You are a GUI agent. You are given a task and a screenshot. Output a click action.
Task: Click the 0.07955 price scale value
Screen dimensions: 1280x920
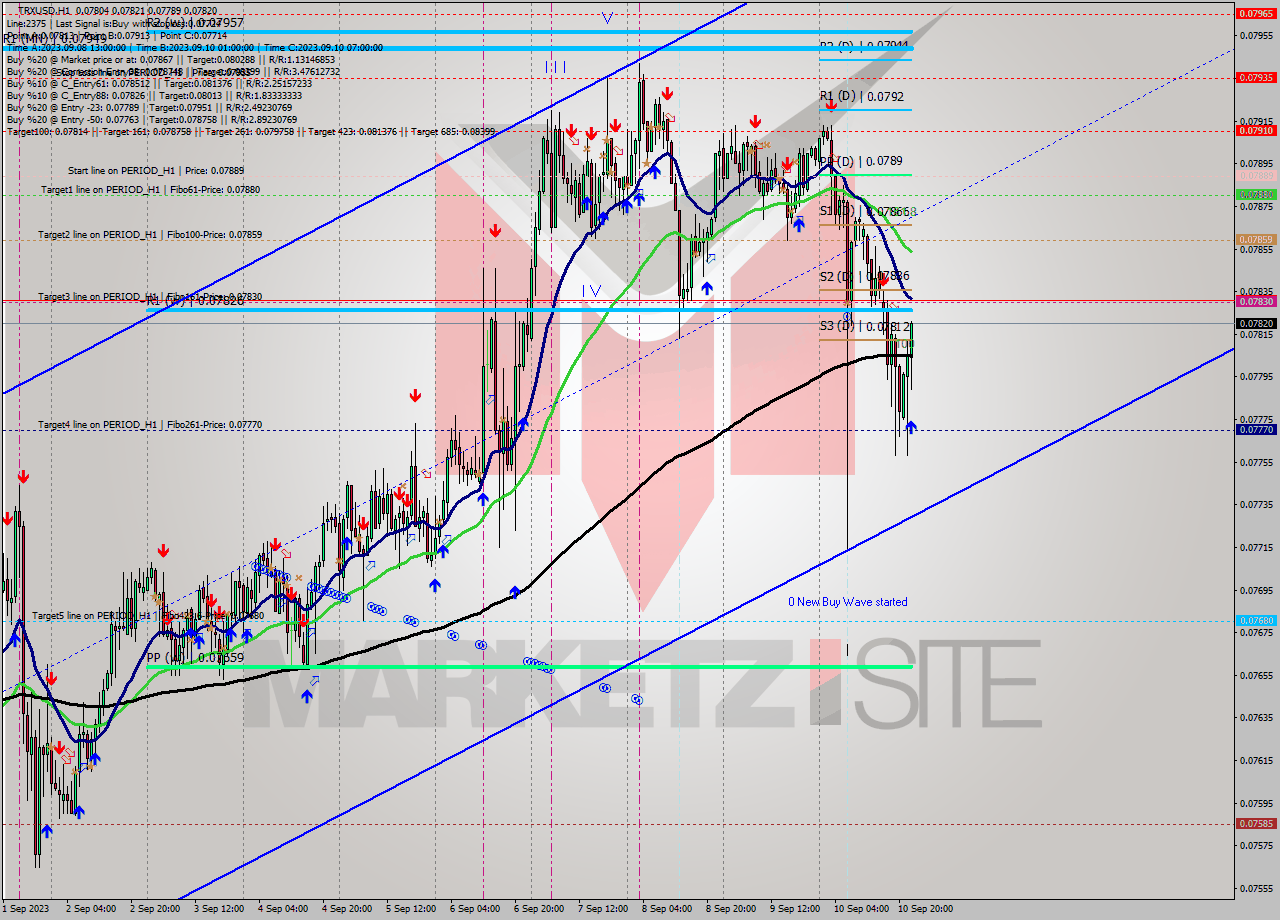coord(1256,36)
